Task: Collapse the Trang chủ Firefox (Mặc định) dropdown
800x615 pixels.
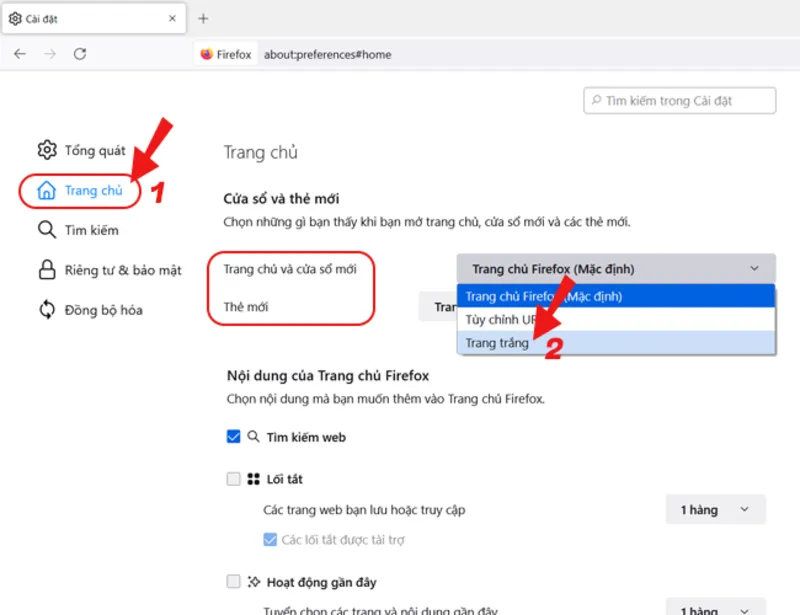Action: 616,269
